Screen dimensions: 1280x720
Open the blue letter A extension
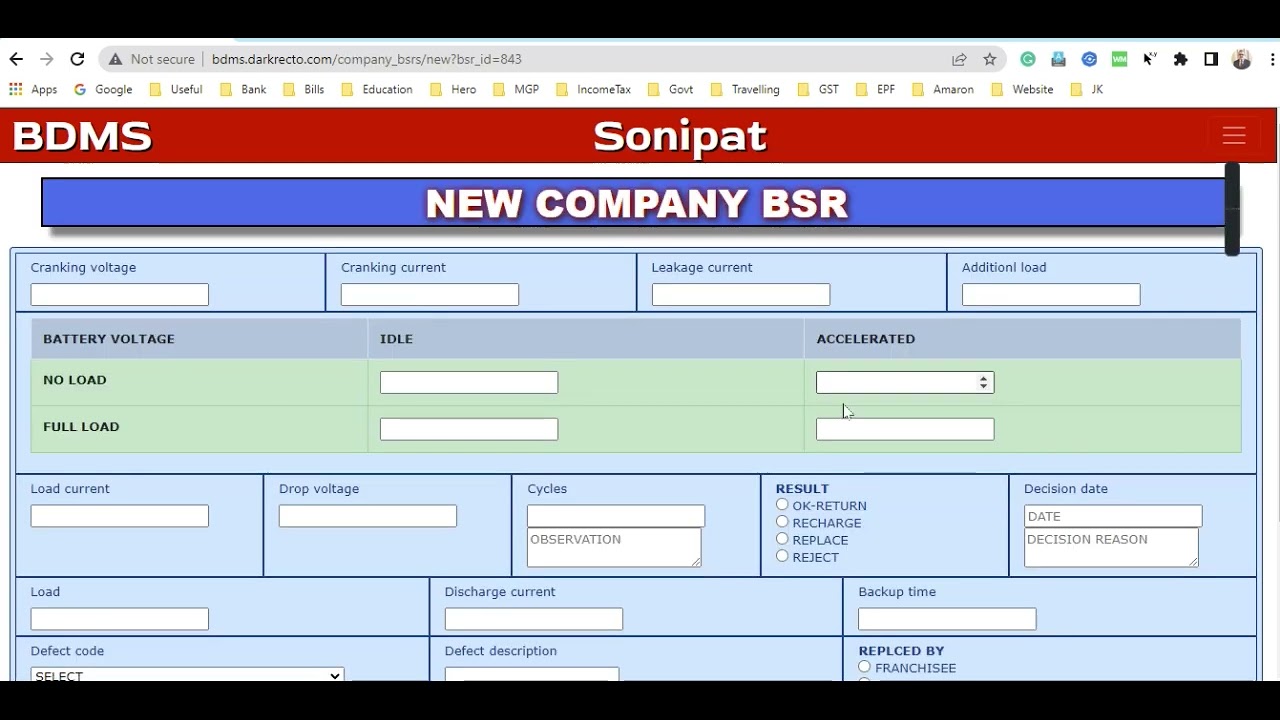point(1059,59)
